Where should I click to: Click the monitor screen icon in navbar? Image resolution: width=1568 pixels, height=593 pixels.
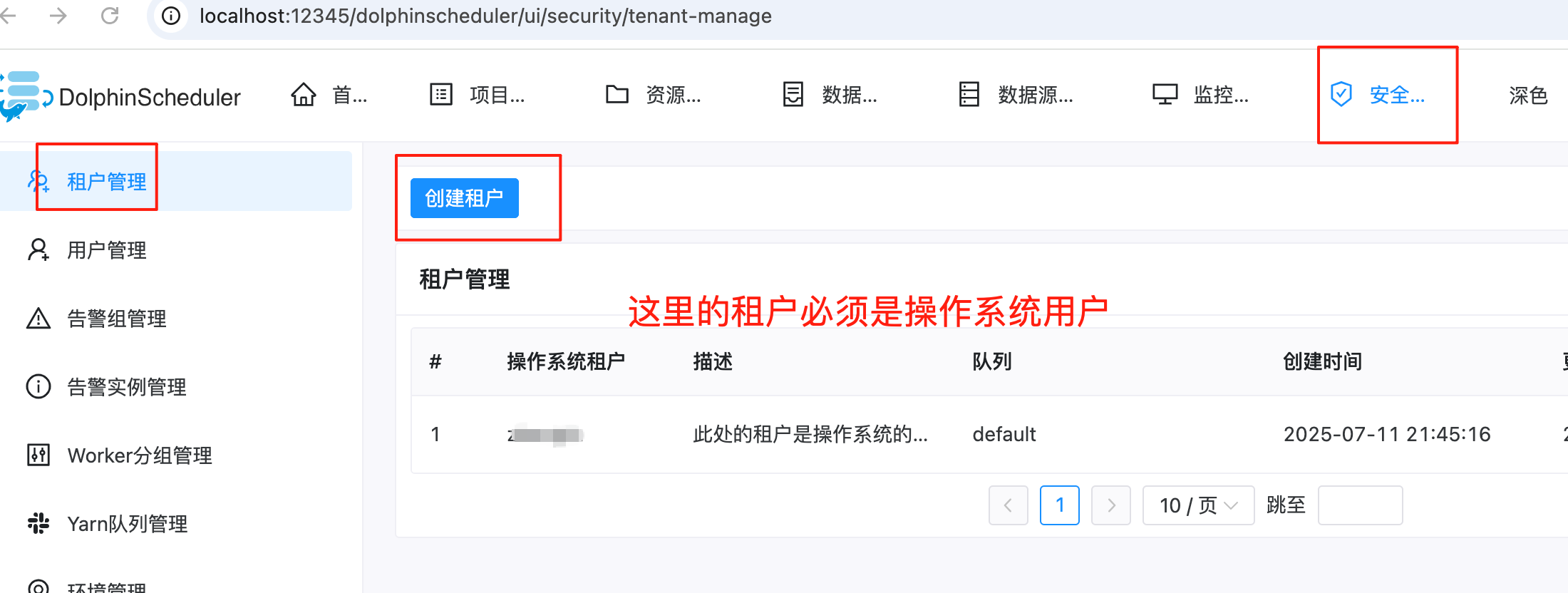(1165, 94)
